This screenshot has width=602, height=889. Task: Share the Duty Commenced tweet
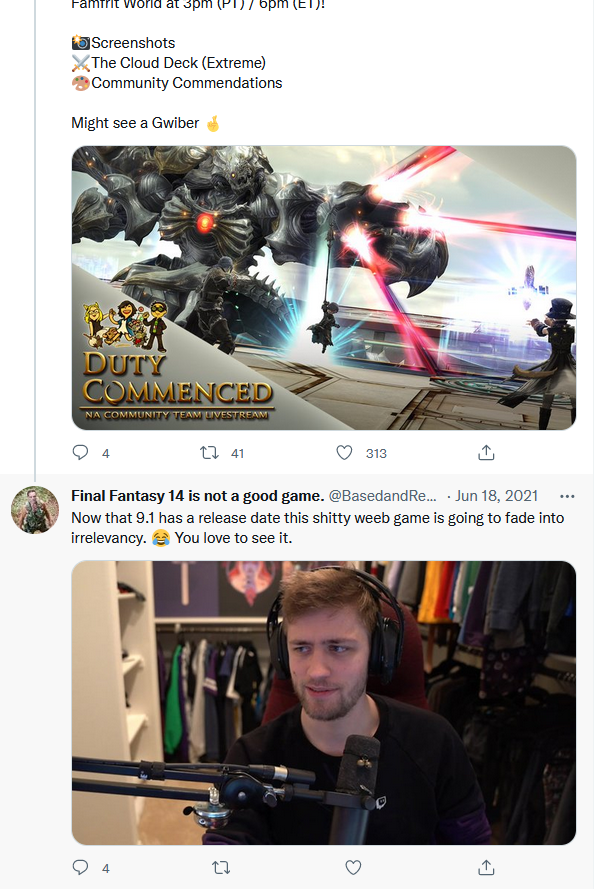(486, 452)
